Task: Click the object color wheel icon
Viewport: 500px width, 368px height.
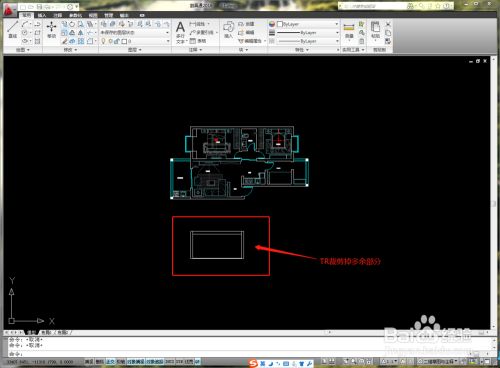Action: pos(272,24)
